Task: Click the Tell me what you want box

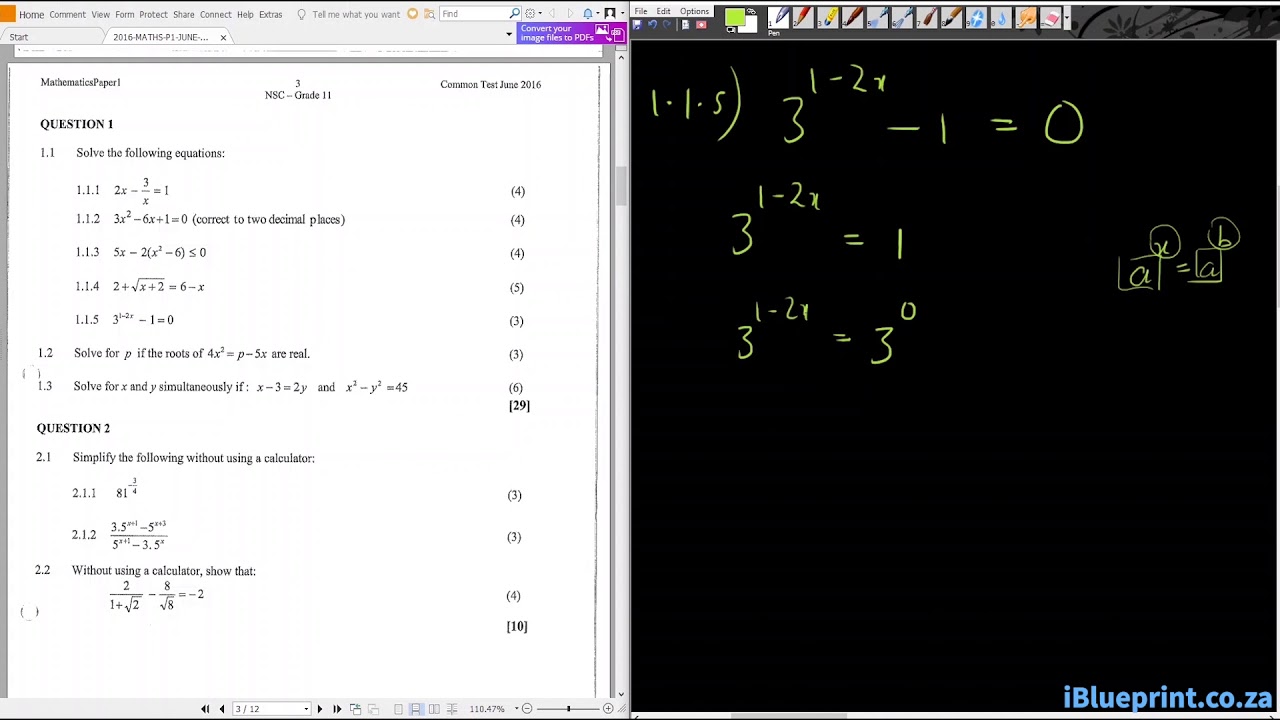Action: click(356, 14)
